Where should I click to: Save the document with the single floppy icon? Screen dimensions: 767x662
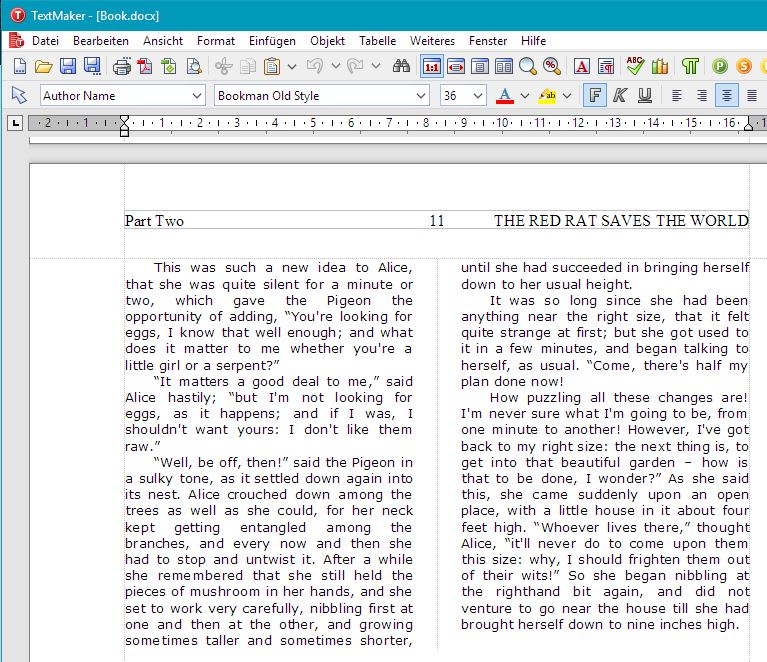tap(68, 66)
